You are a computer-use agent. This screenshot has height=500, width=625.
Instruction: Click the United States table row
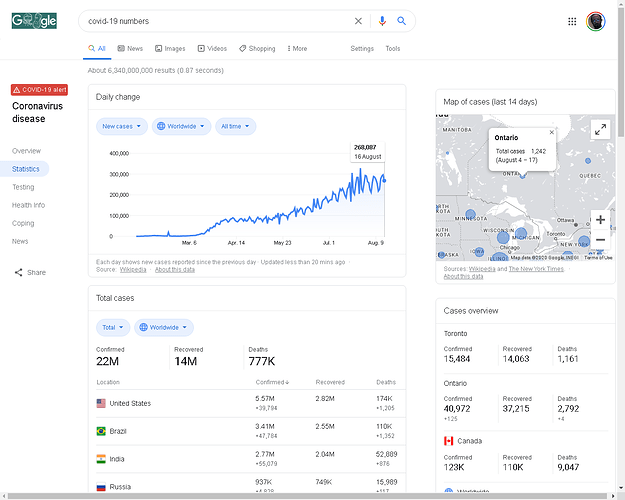251,403
